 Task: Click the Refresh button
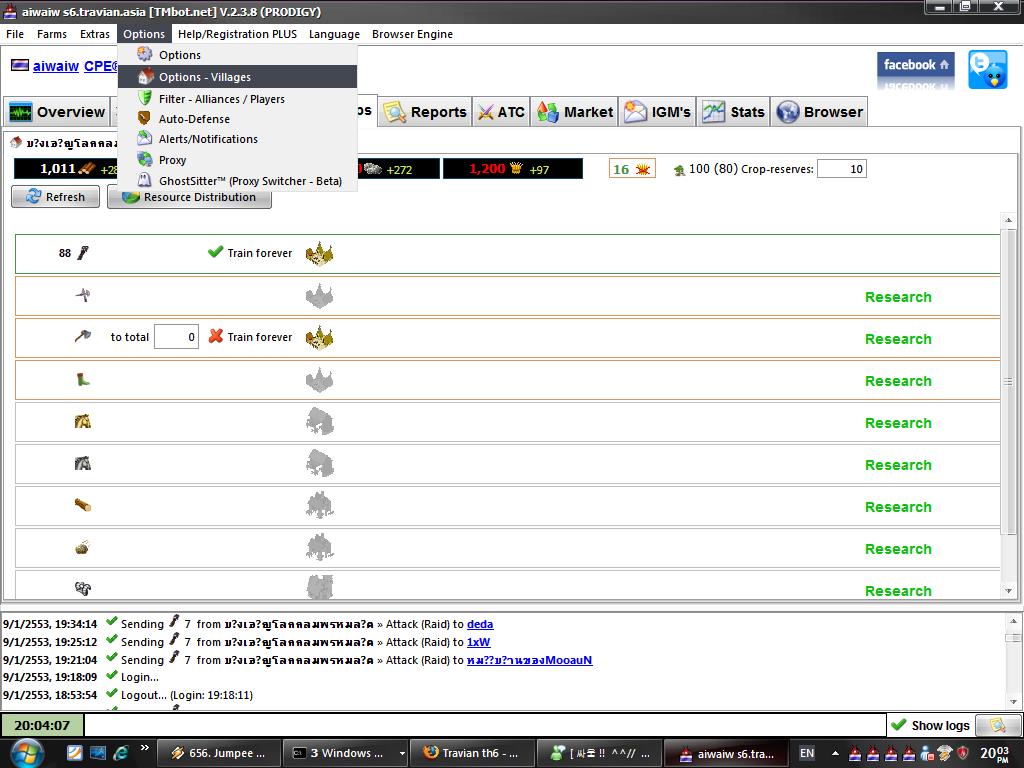point(56,197)
